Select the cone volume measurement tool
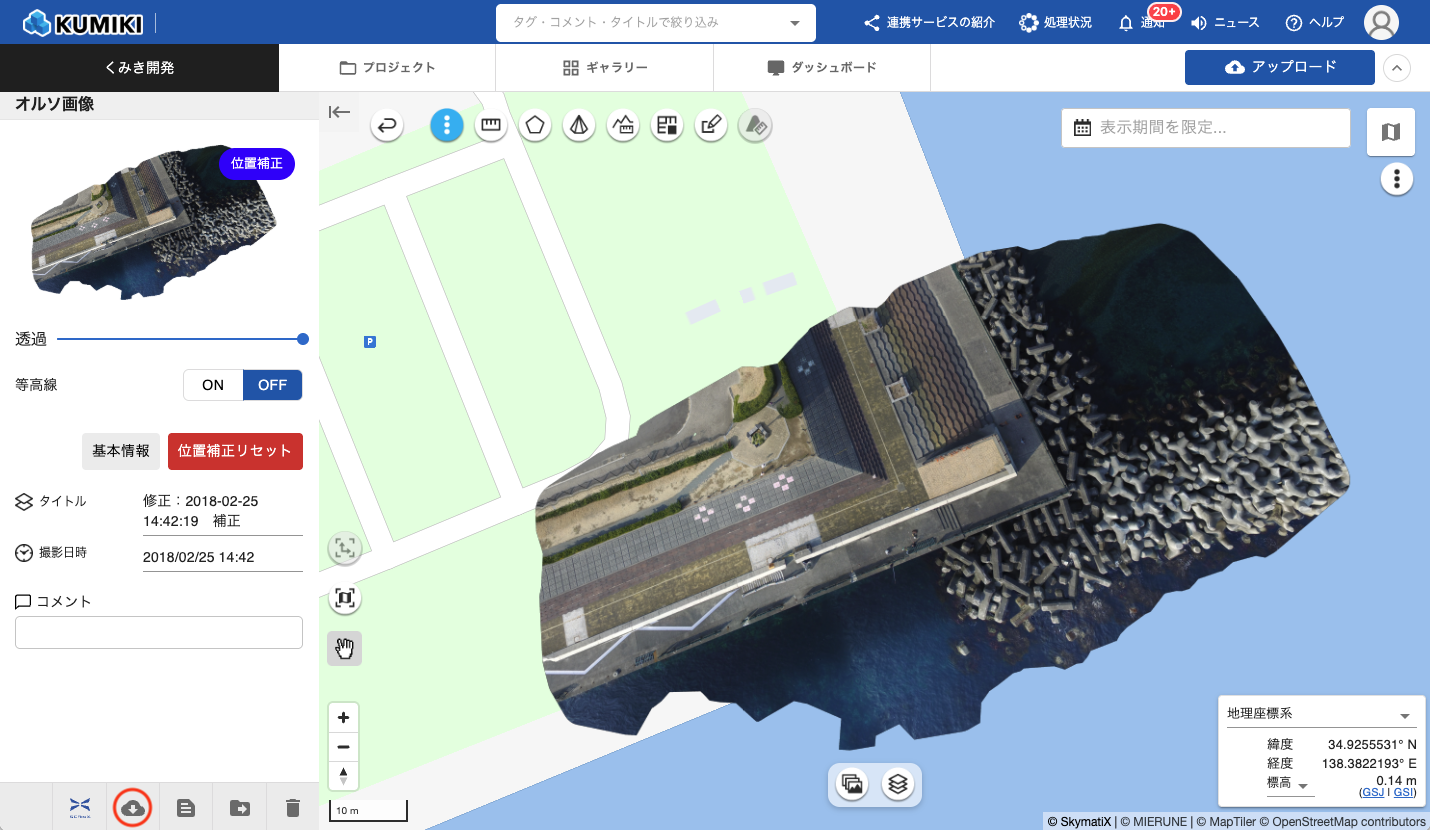1430x830 pixels. 579,125
